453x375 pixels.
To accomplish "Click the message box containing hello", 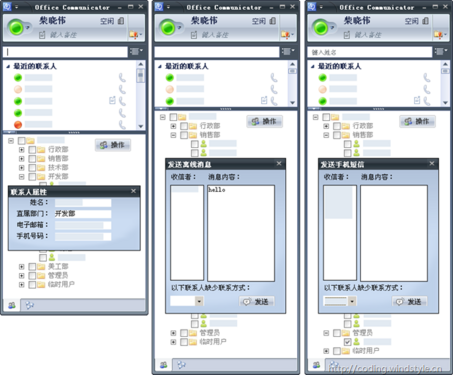I will [x=241, y=233].
